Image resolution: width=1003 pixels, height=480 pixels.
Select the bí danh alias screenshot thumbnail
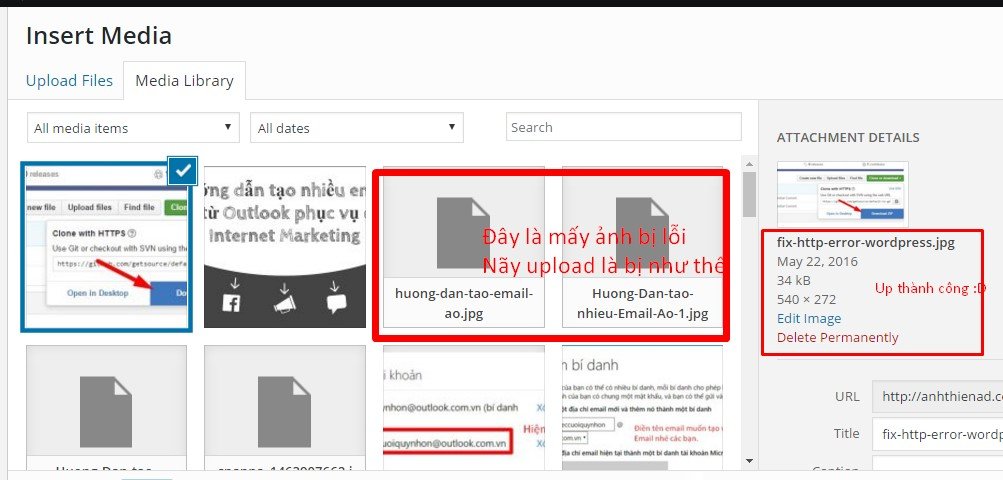(642, 410)
